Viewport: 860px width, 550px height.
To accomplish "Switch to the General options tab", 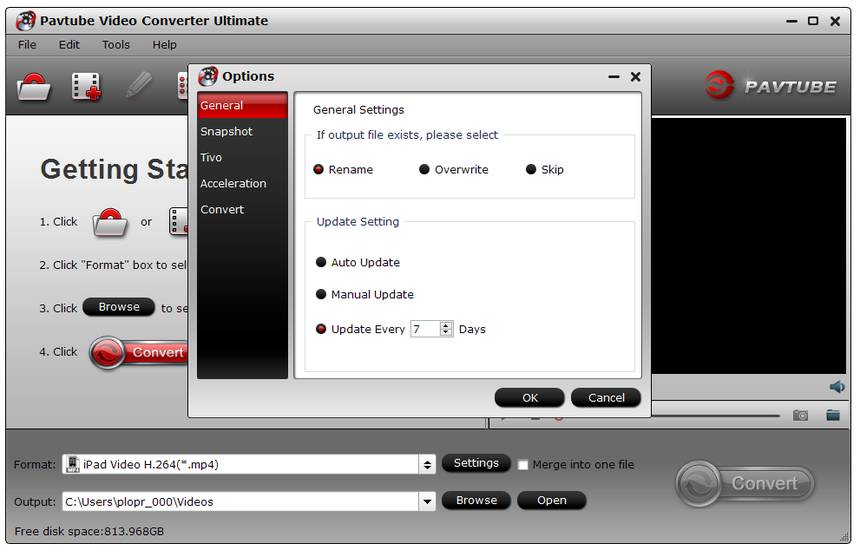I will (242, 105).
